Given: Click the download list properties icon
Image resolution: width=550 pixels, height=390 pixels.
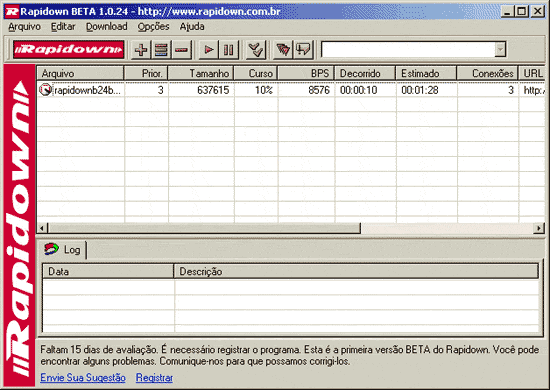Looking at the screenshot, I should pyautogui.click(x=161, y=49).
